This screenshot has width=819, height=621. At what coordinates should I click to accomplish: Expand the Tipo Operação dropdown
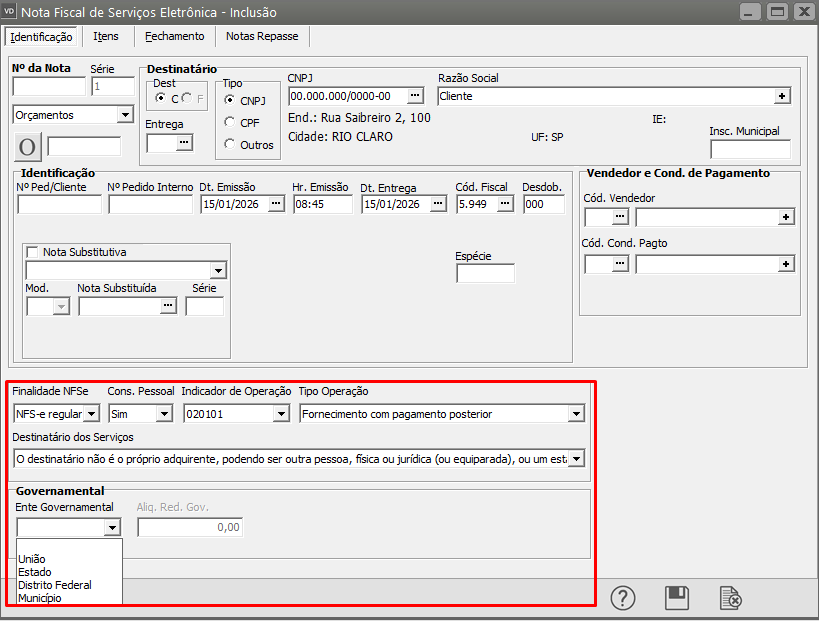(x=576, y=413)
